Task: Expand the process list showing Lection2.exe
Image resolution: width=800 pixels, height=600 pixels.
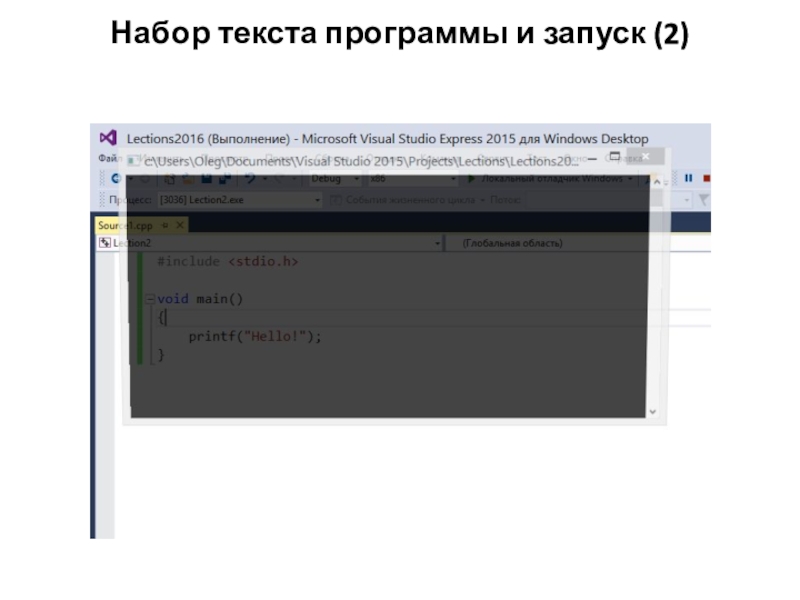Action: pyautogui.click(x=318, y=200)
